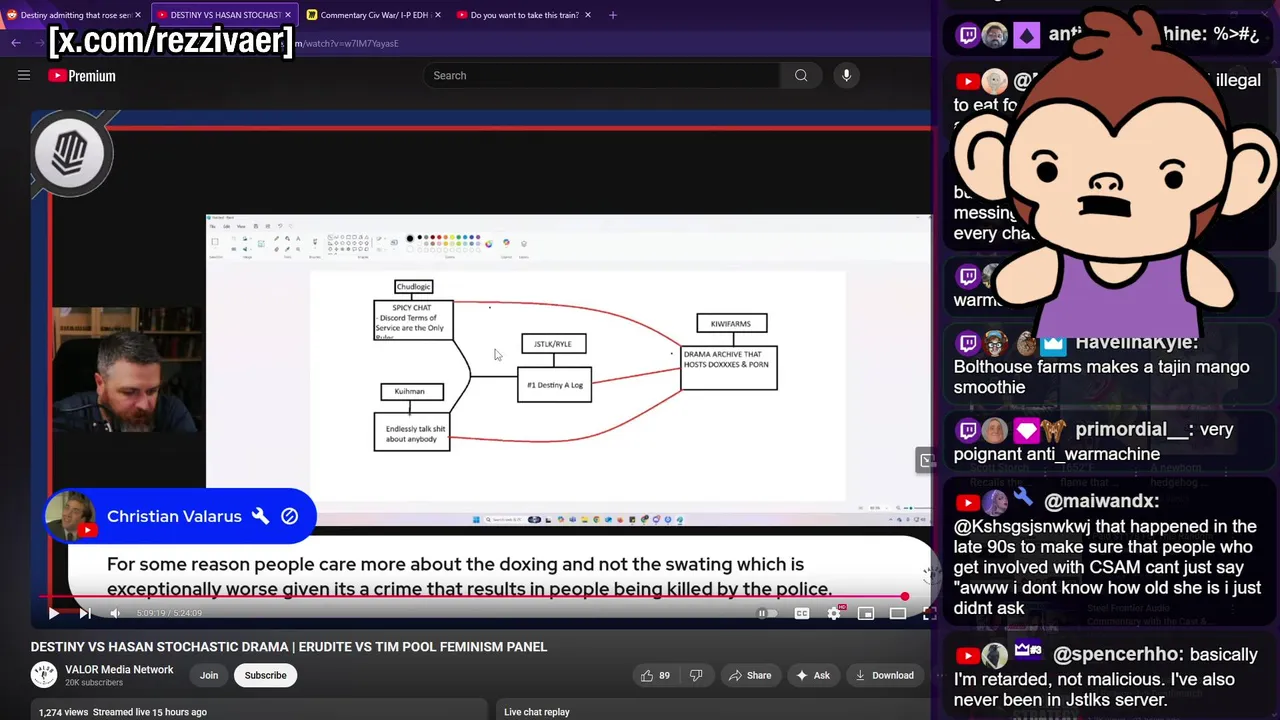Image resolution: width=1280 pixels, height=720 pixels.
Task: Click the '#1 Destiny A Log' diagram box
Action: click(x=555, y=385)
